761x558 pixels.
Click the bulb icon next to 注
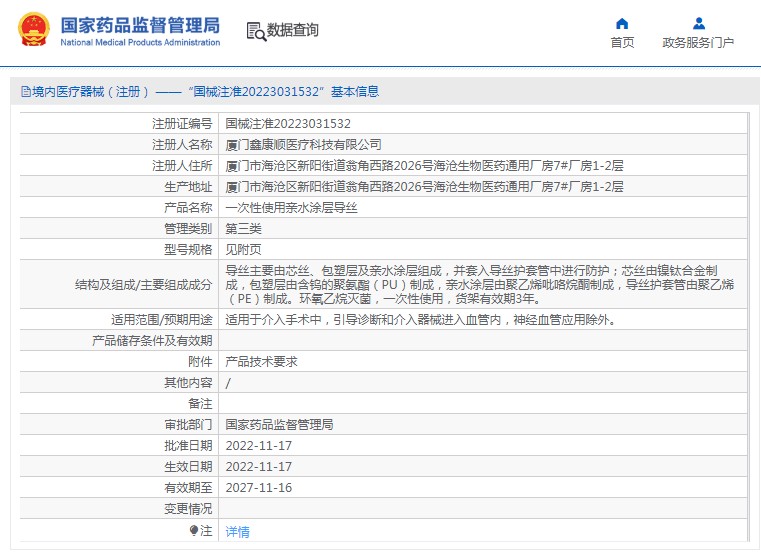click(194, 530)
